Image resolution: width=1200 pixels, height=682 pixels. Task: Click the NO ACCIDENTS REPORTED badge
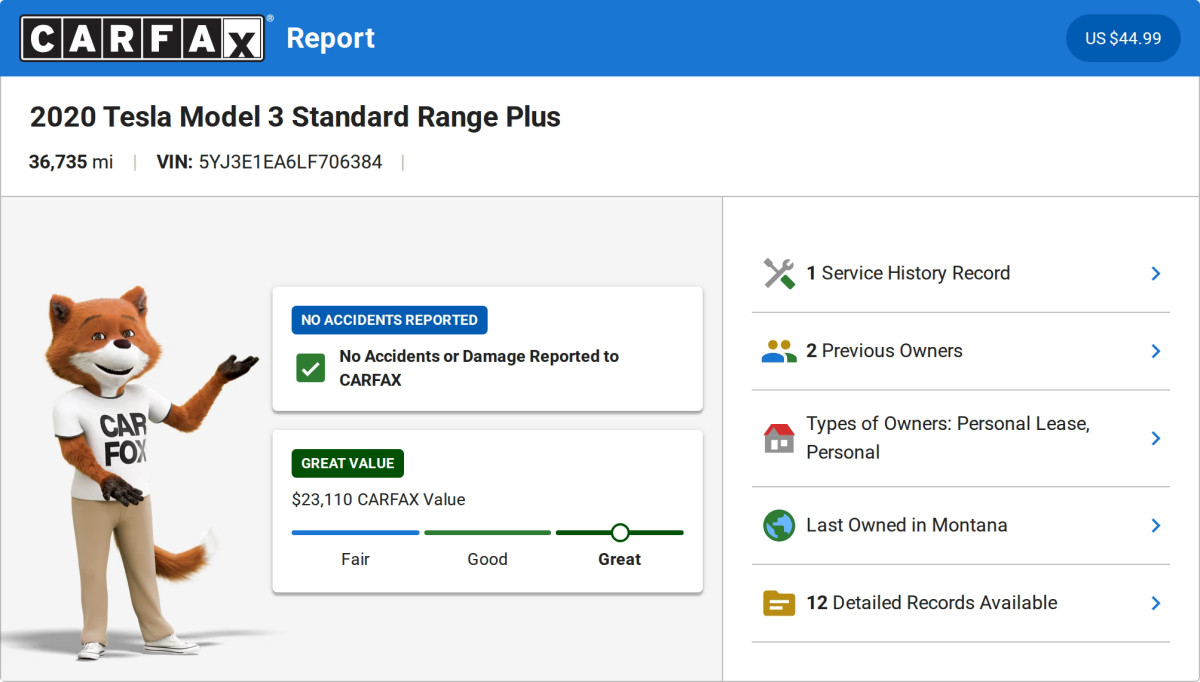point(390,320)
